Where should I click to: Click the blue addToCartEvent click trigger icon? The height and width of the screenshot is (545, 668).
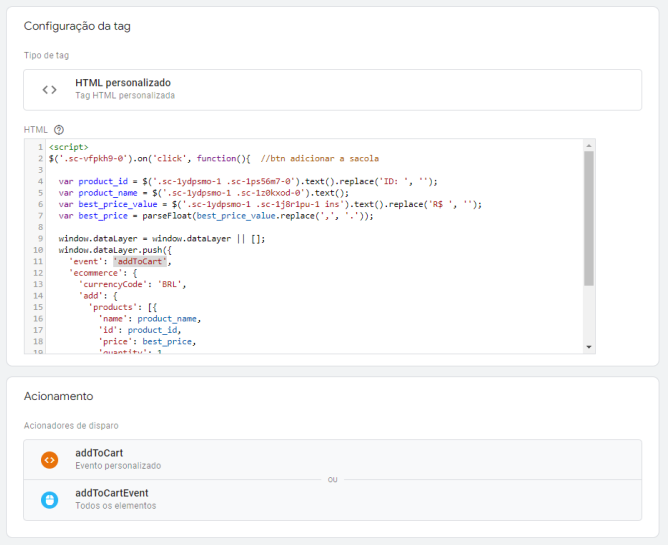49,500
